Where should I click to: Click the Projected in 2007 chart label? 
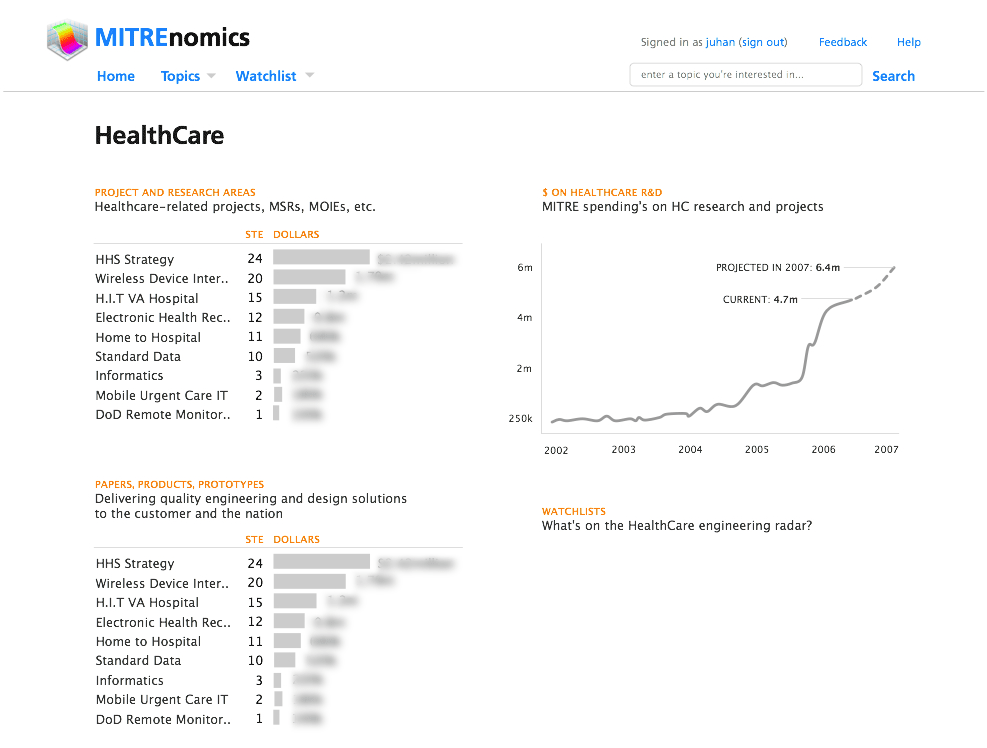pos(777,268)
